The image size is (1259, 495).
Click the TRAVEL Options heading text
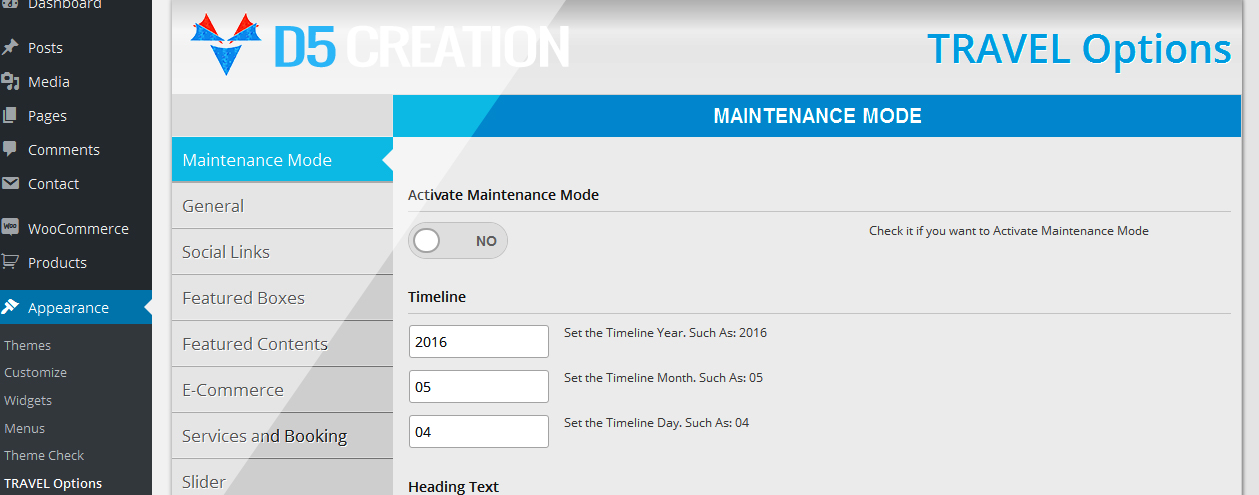point(1079,49)
